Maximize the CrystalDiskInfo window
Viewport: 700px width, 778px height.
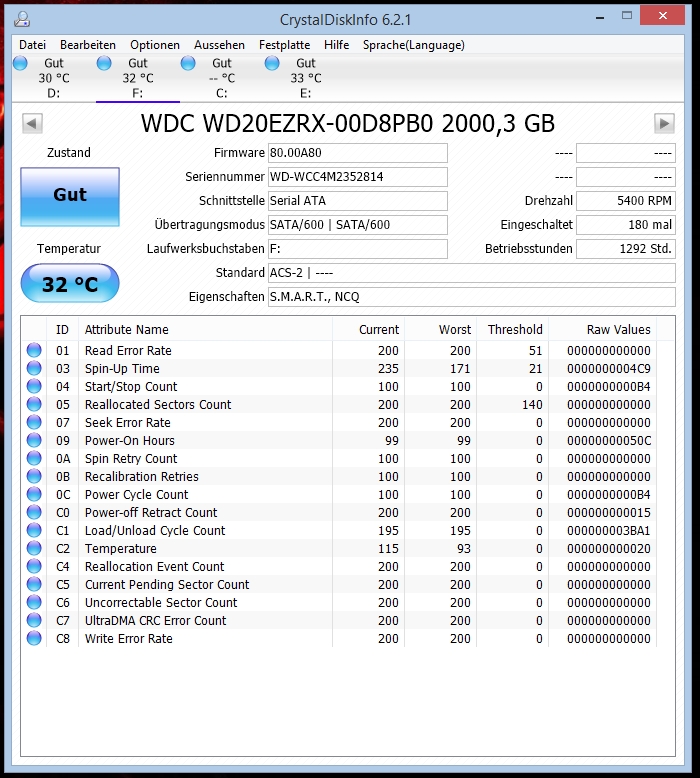tap(627, 16)
